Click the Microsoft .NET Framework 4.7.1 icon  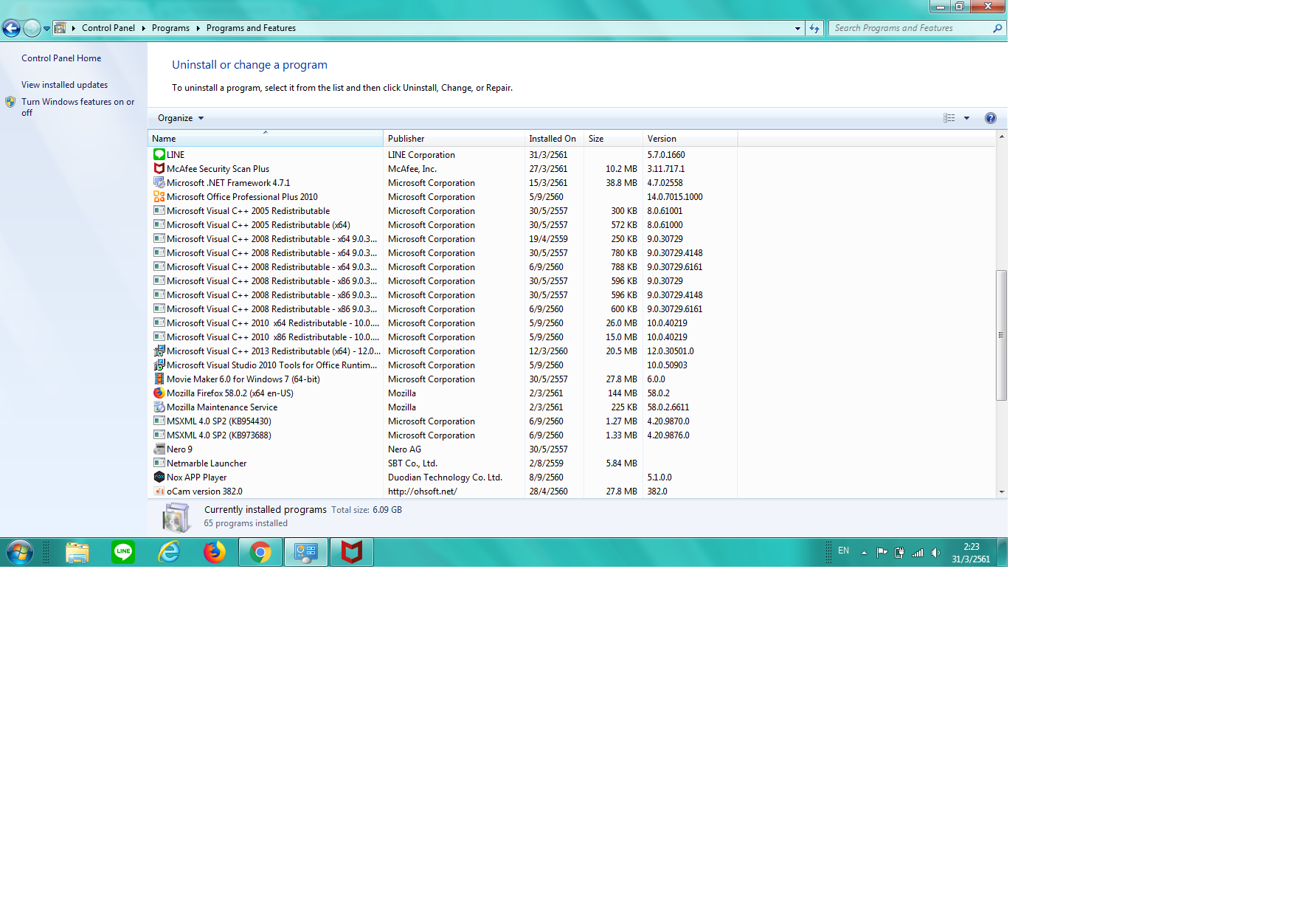(159, 183)
